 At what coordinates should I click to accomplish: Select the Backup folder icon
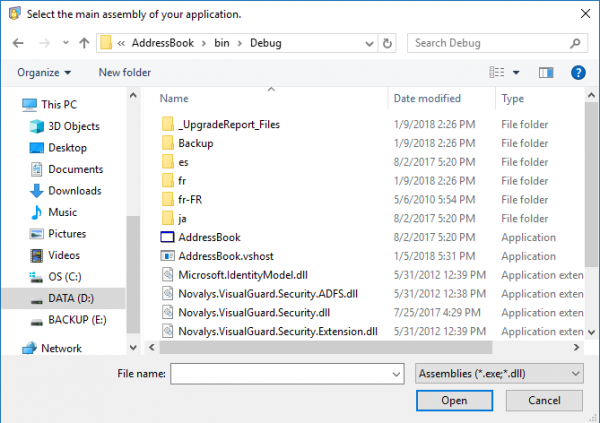(x=168, y=143)
